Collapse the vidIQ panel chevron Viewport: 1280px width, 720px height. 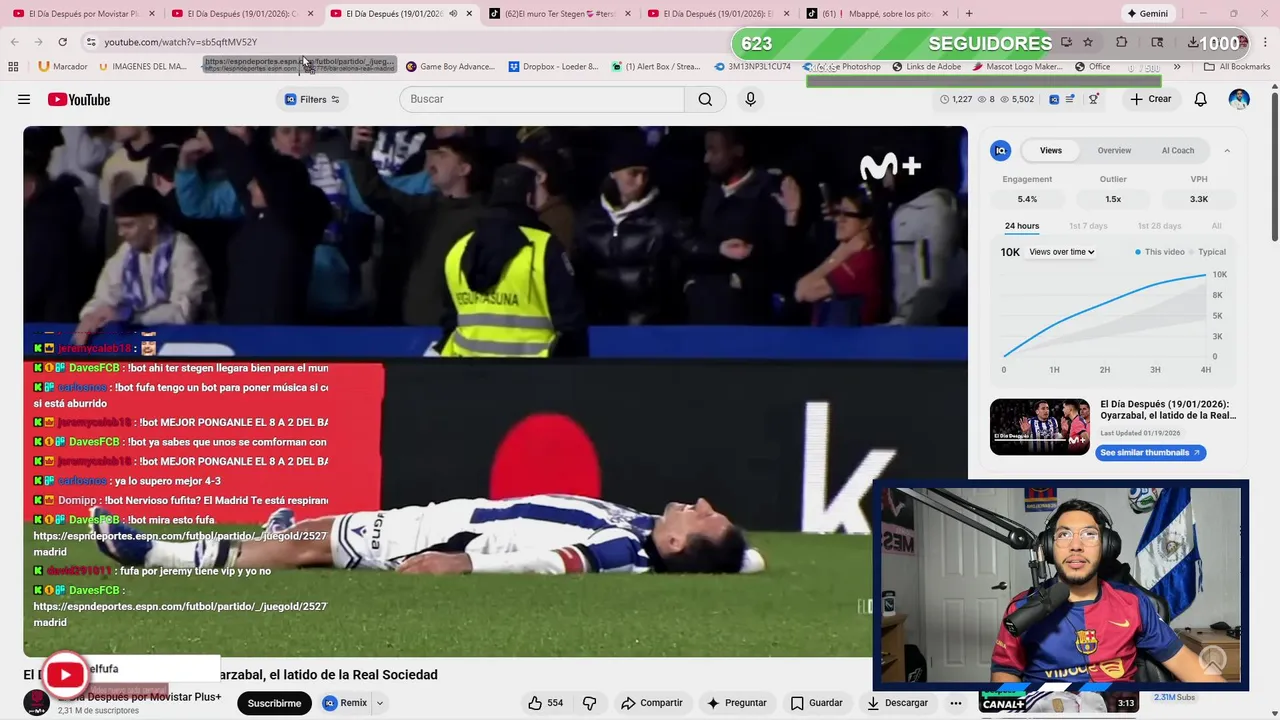1227,151
